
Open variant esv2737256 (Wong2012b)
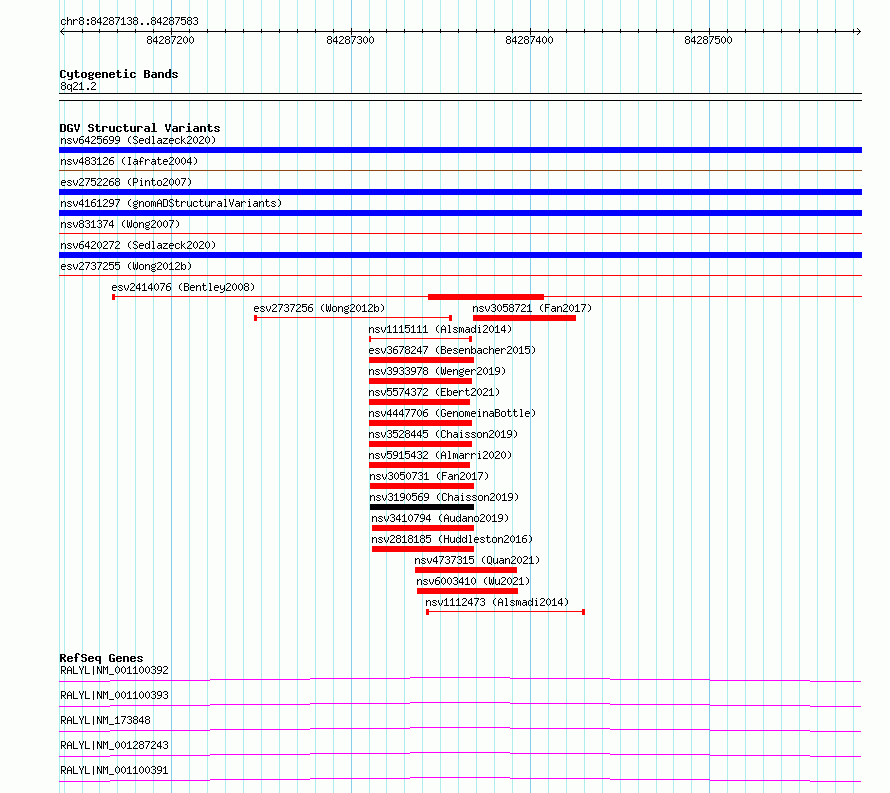(x=319, y=308)
